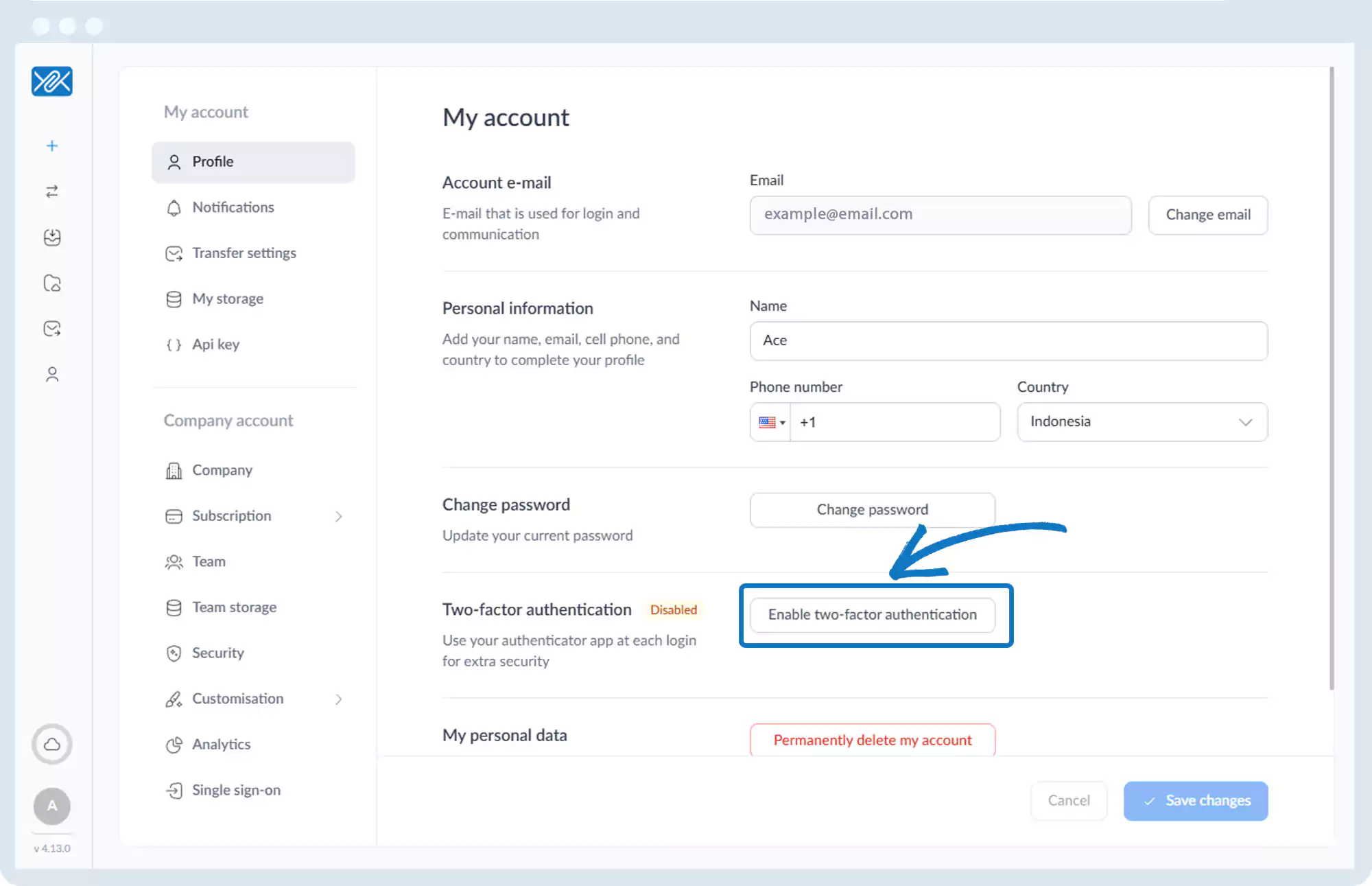This screenshot has height=886, width=1372.
Task: Open the Api key section
Action: [x=215, y=345]
